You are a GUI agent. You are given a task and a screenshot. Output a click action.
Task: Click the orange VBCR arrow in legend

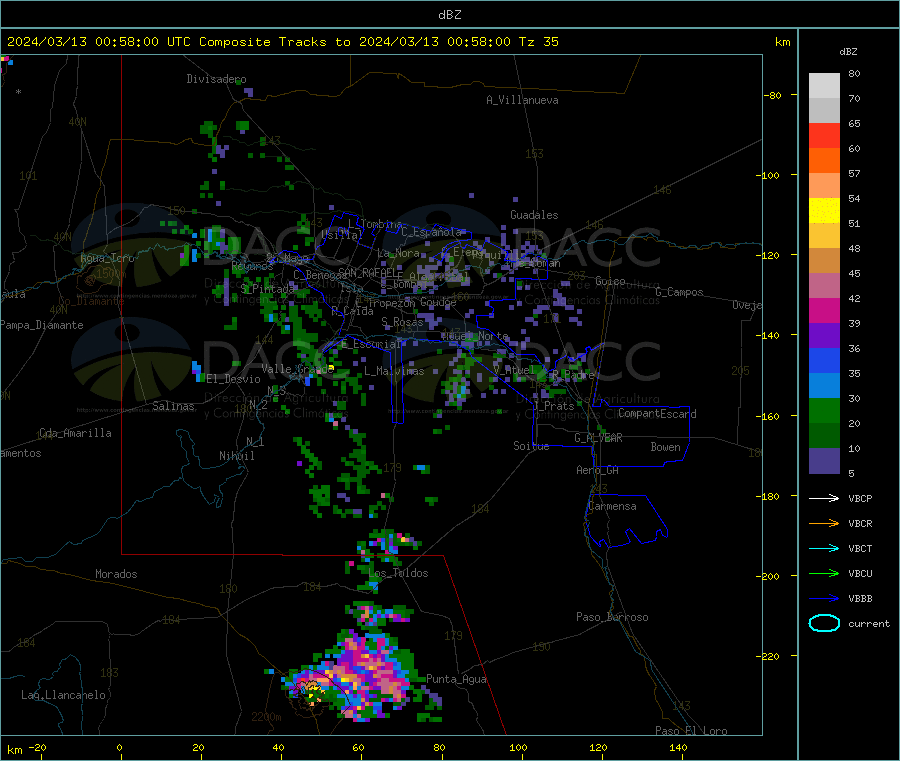click(x=824, y=523)
